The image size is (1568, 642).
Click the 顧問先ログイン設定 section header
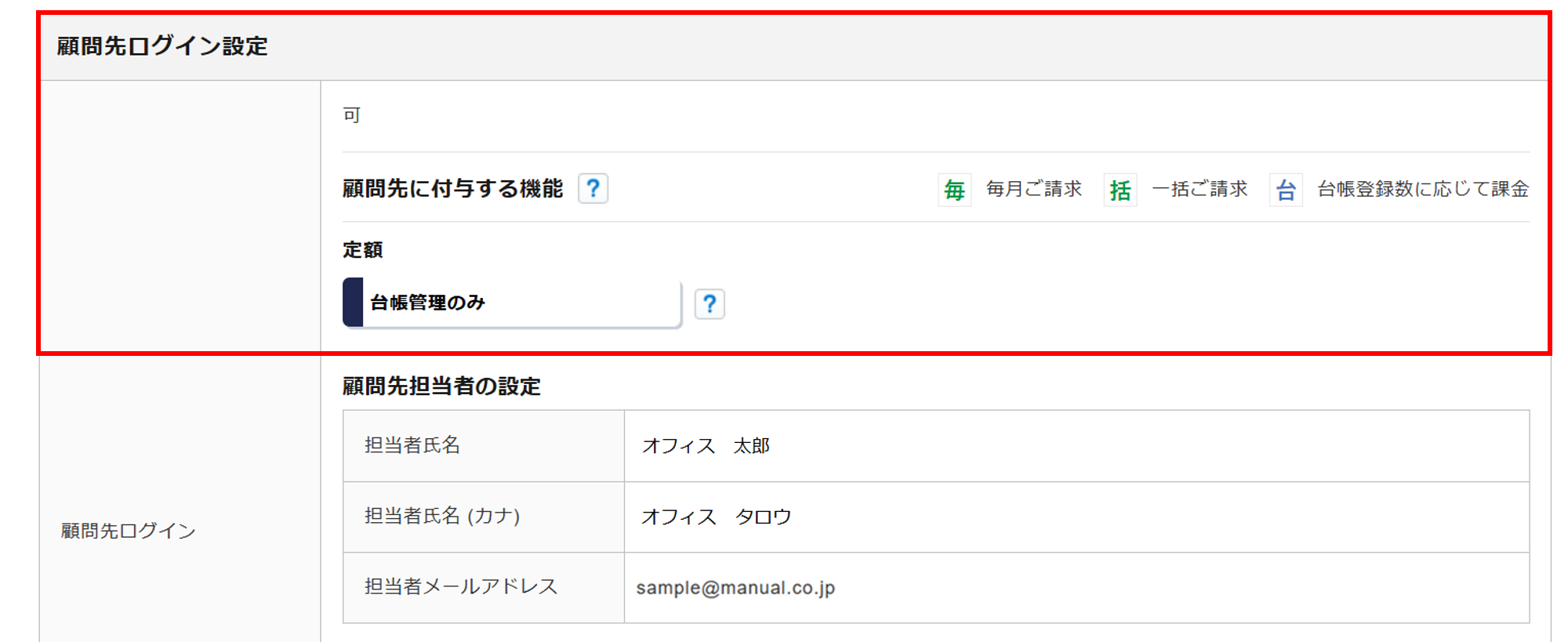[x=162, y=46]
